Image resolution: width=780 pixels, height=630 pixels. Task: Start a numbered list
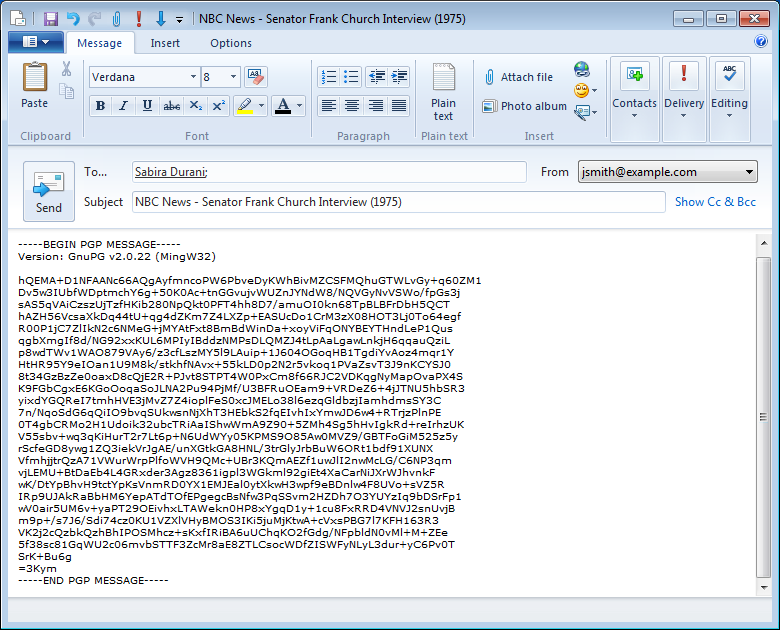point(328,77)
